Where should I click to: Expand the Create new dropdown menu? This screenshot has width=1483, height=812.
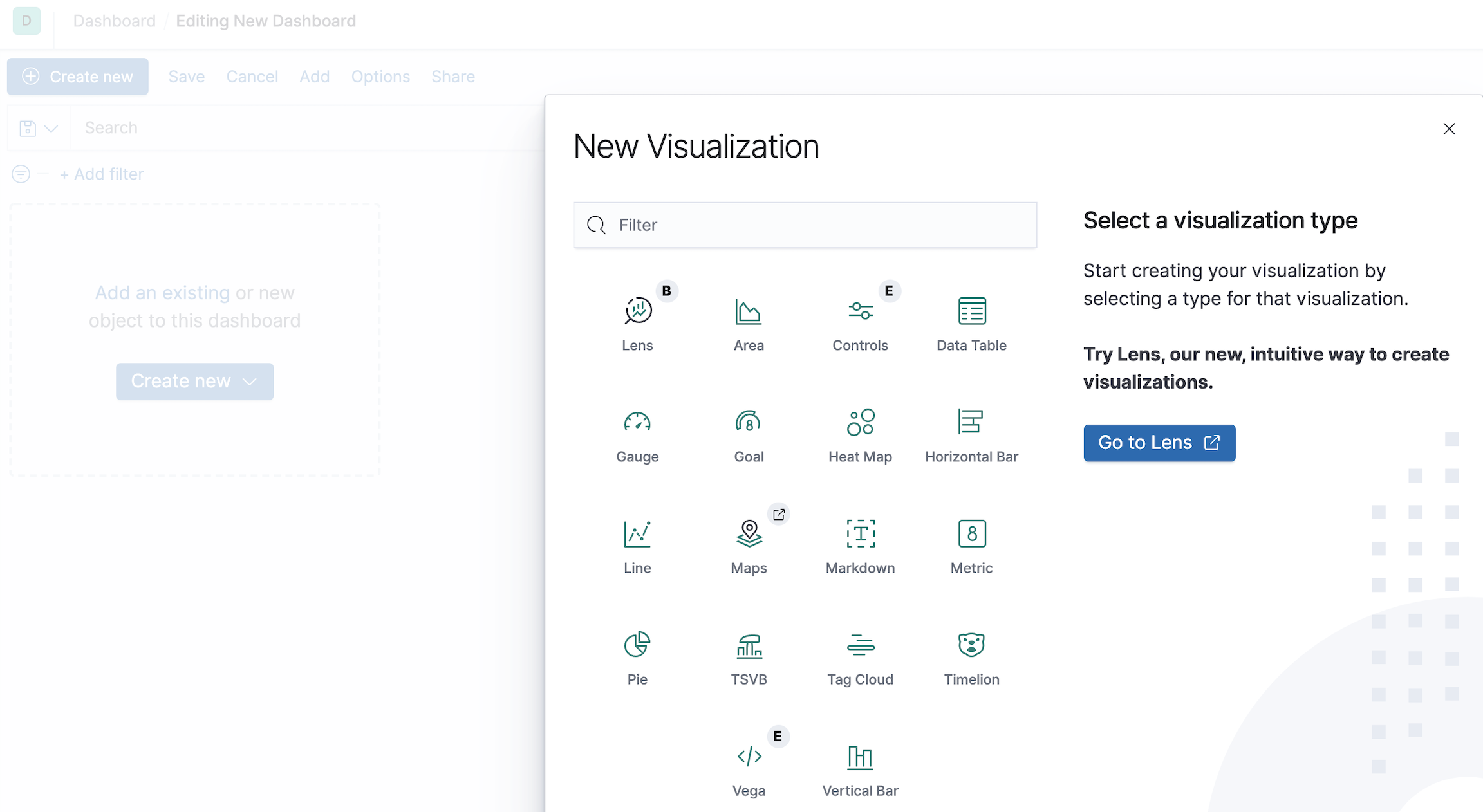coord(194,381)
